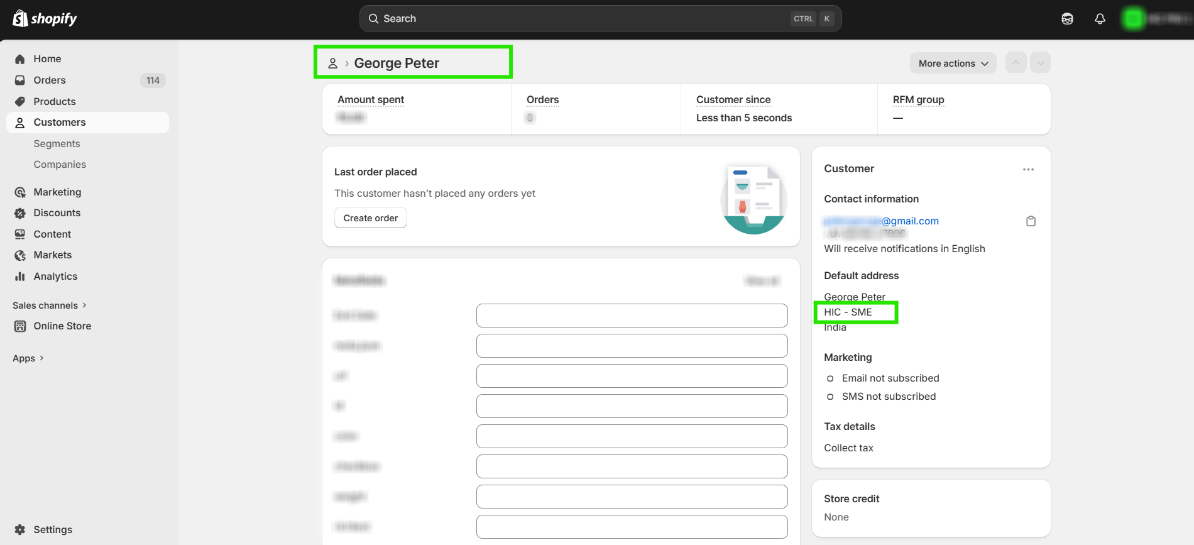
Task: Navigate to Analytics in the sidebar
Action: click(55, 276)
